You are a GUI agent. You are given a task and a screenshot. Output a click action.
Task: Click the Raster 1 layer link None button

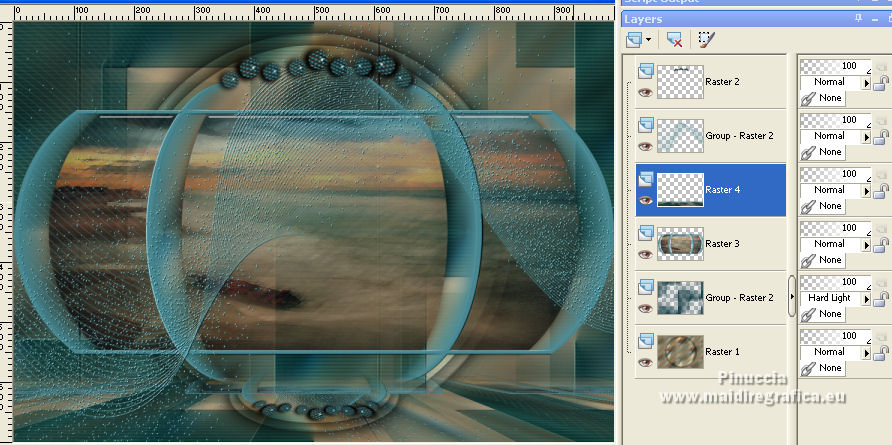point(823,368)
